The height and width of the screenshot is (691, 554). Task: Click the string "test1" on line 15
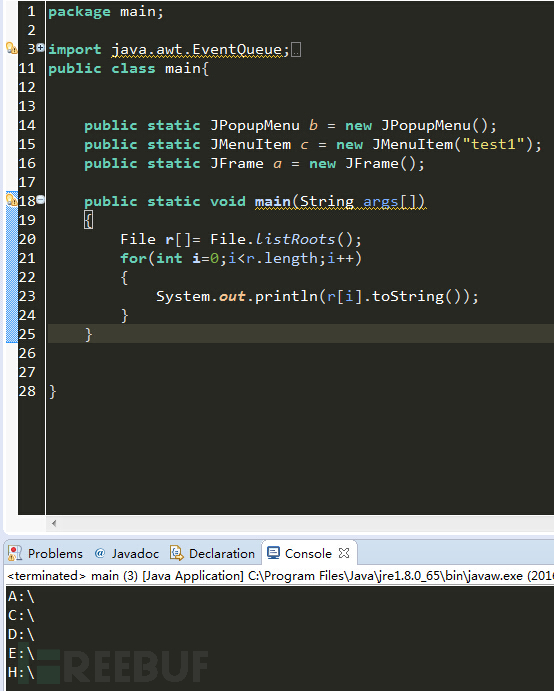click(x=493, y=145)
